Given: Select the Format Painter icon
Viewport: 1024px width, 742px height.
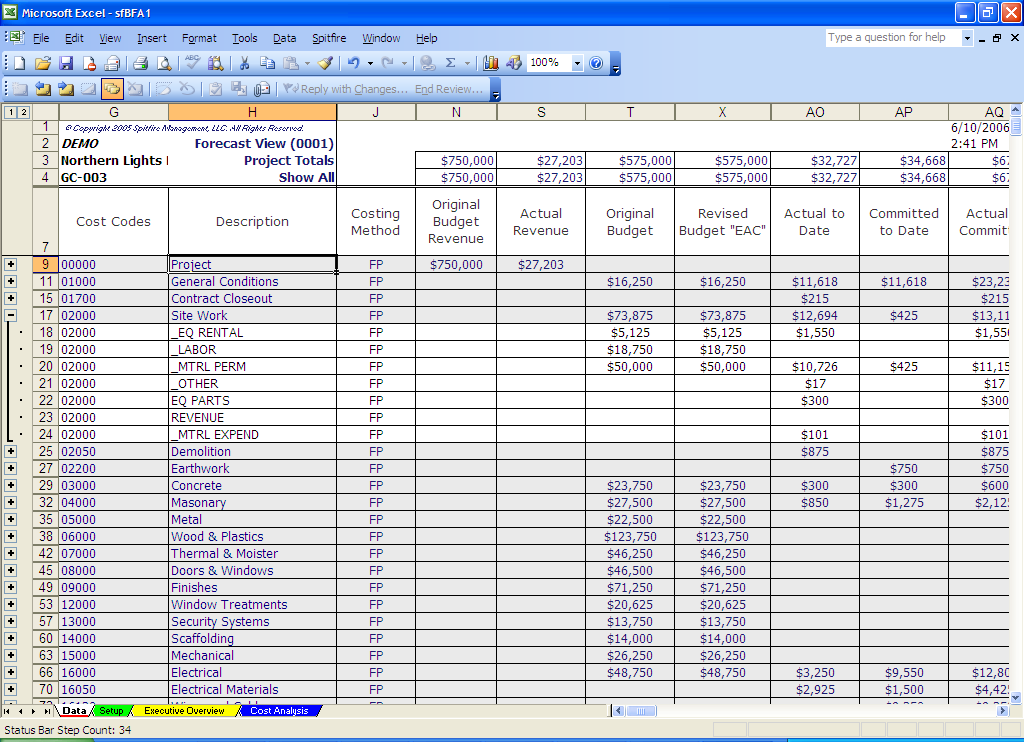Looking at the screenshot, I should 322,62.
